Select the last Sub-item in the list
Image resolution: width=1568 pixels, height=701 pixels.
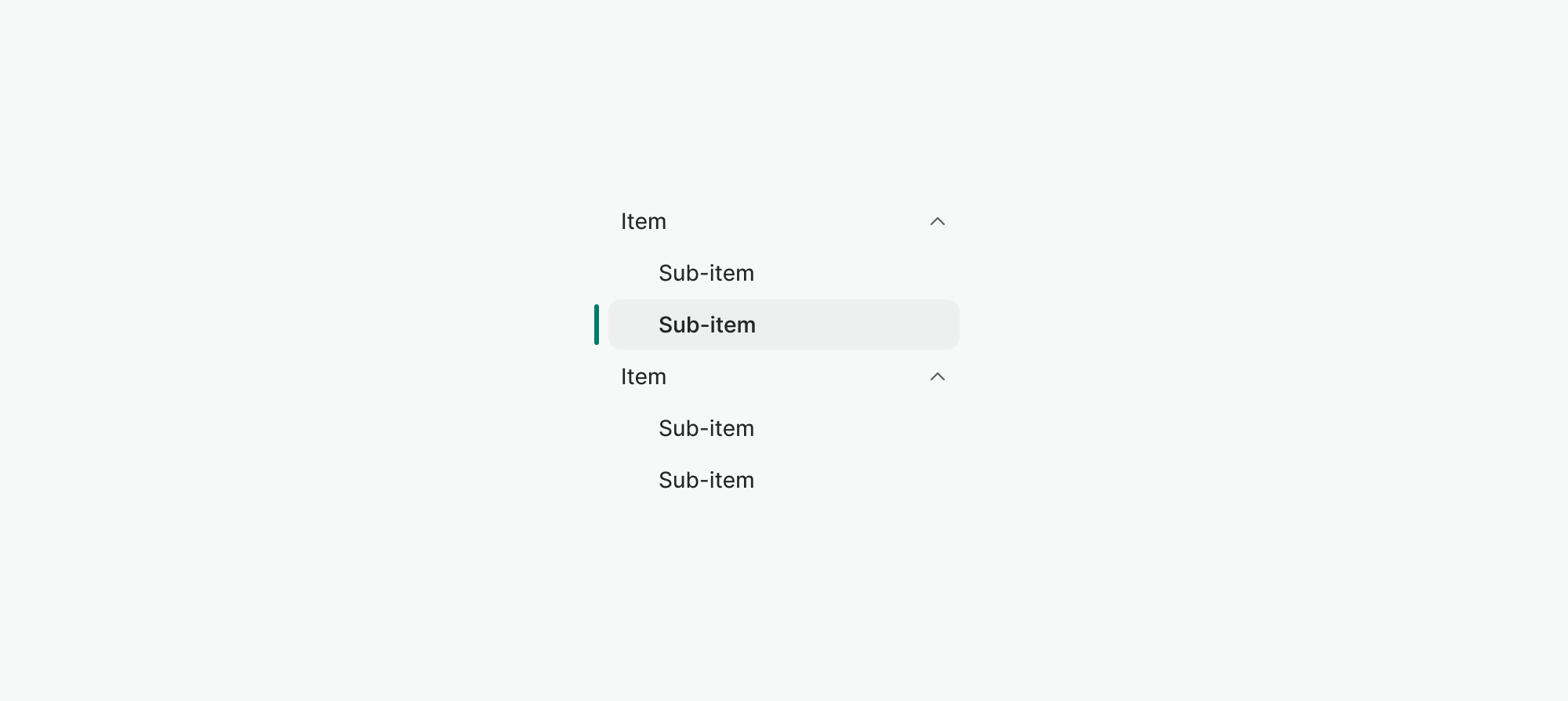706,480
